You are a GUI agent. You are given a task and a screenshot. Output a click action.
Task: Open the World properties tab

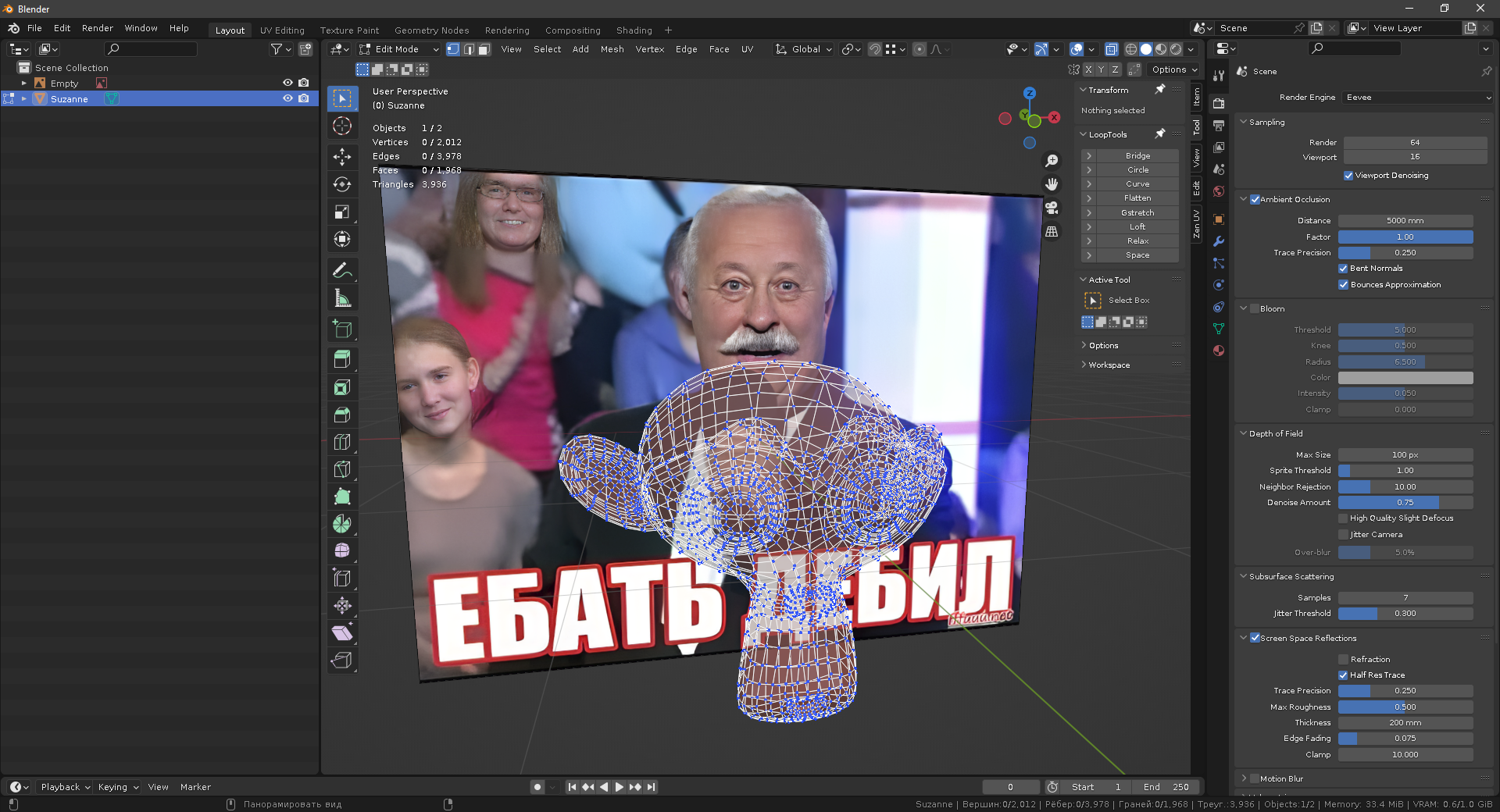coord(1219,191)
